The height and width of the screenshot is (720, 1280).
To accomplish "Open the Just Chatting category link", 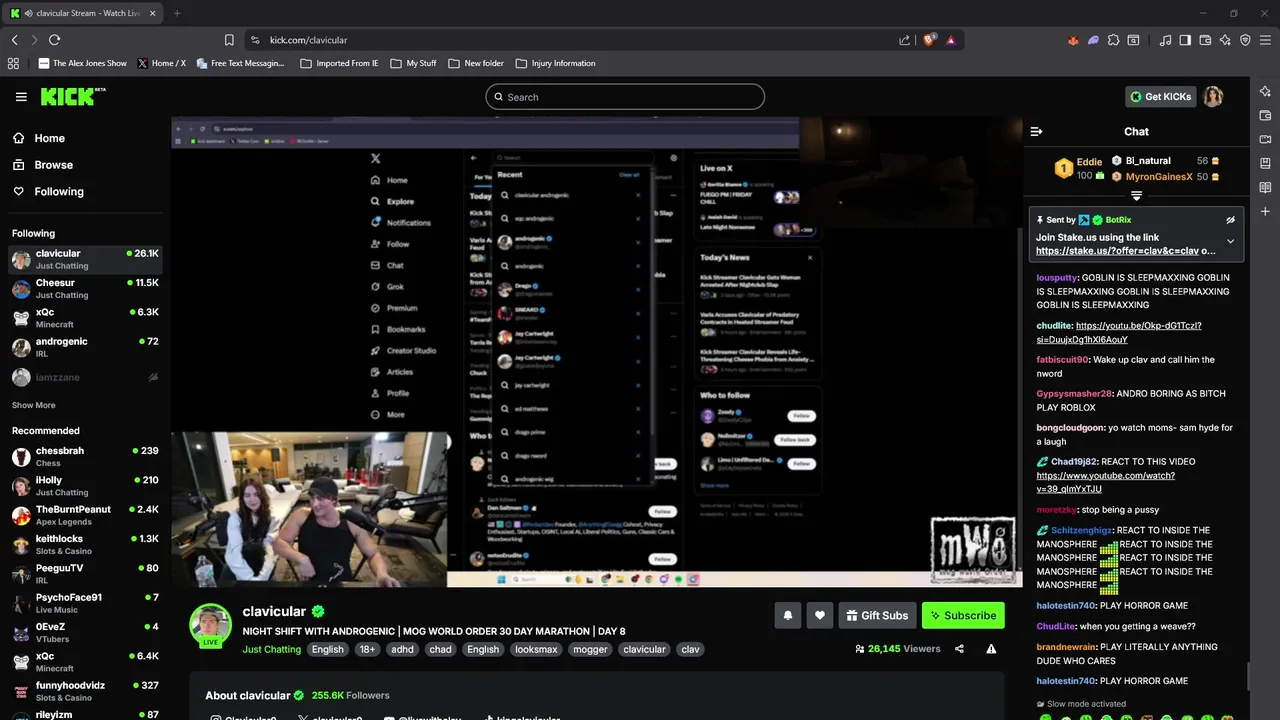I will 271,649.
